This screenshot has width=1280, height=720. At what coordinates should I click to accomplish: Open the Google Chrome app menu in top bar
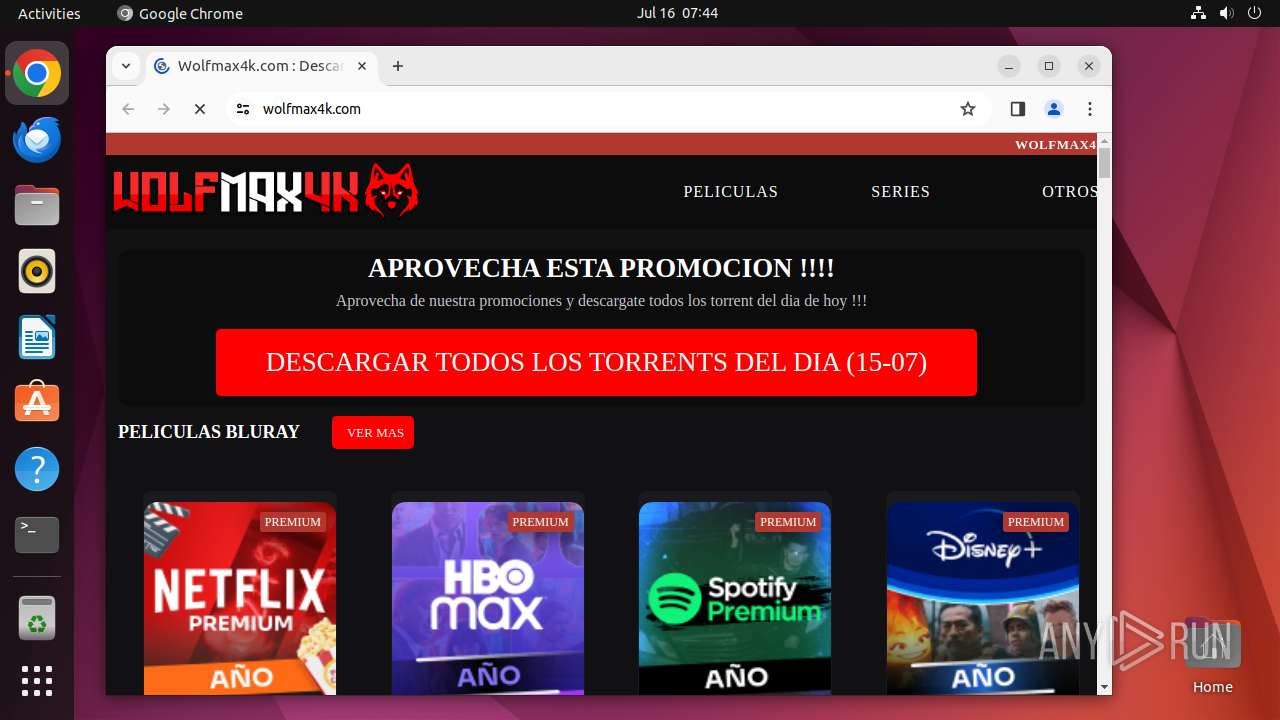click(x=180, y=13)
